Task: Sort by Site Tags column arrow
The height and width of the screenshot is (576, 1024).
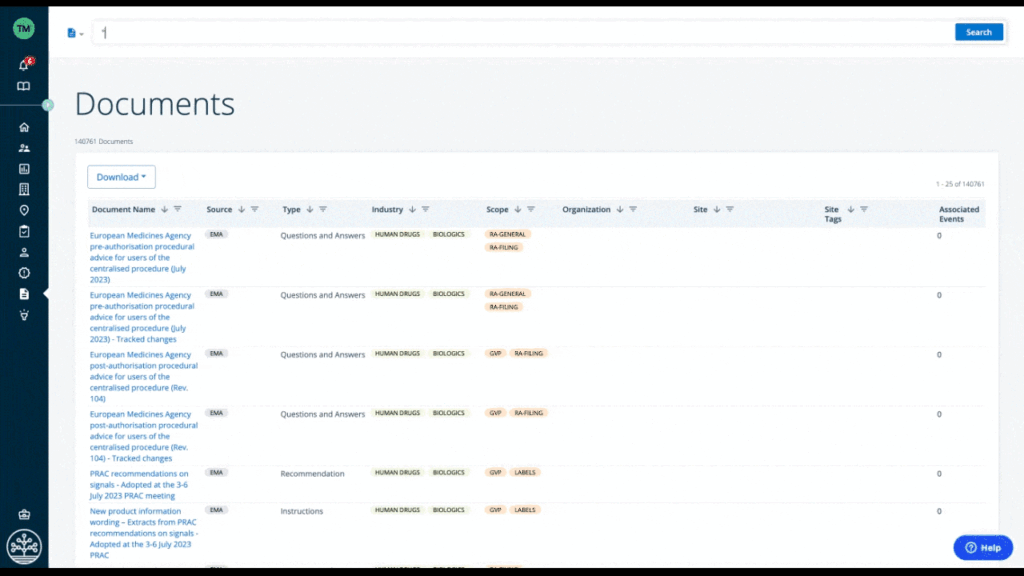Action: click(851, 210)
